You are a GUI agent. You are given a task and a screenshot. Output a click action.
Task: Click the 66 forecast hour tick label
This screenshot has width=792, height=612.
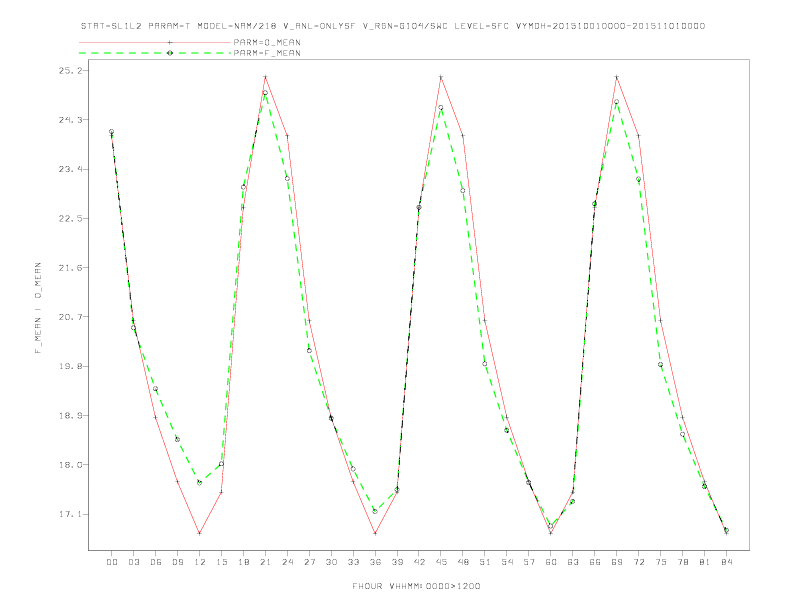595,562
